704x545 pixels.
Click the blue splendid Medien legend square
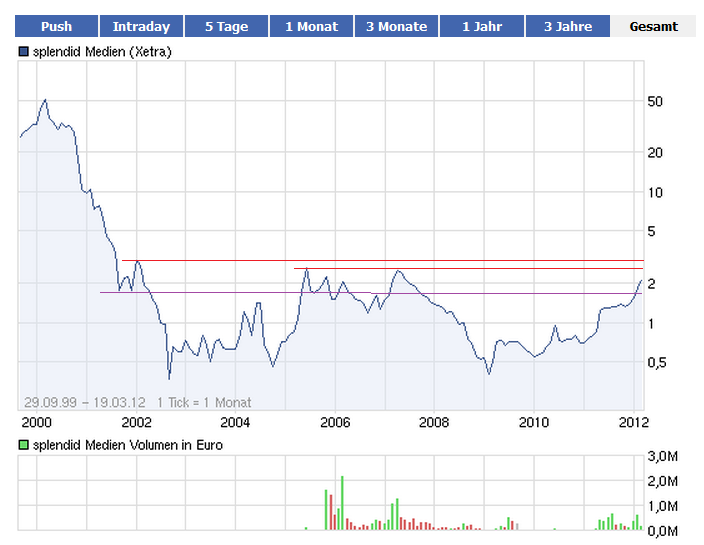pos(24,51)
